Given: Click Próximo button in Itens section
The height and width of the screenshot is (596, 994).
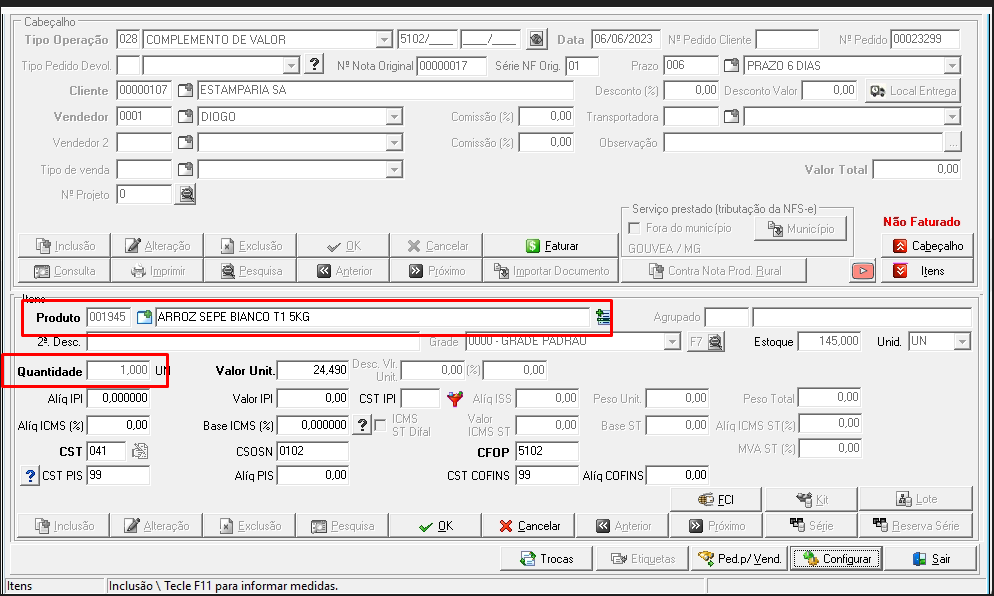Looking at the screenshot, I should pos(716,526).
